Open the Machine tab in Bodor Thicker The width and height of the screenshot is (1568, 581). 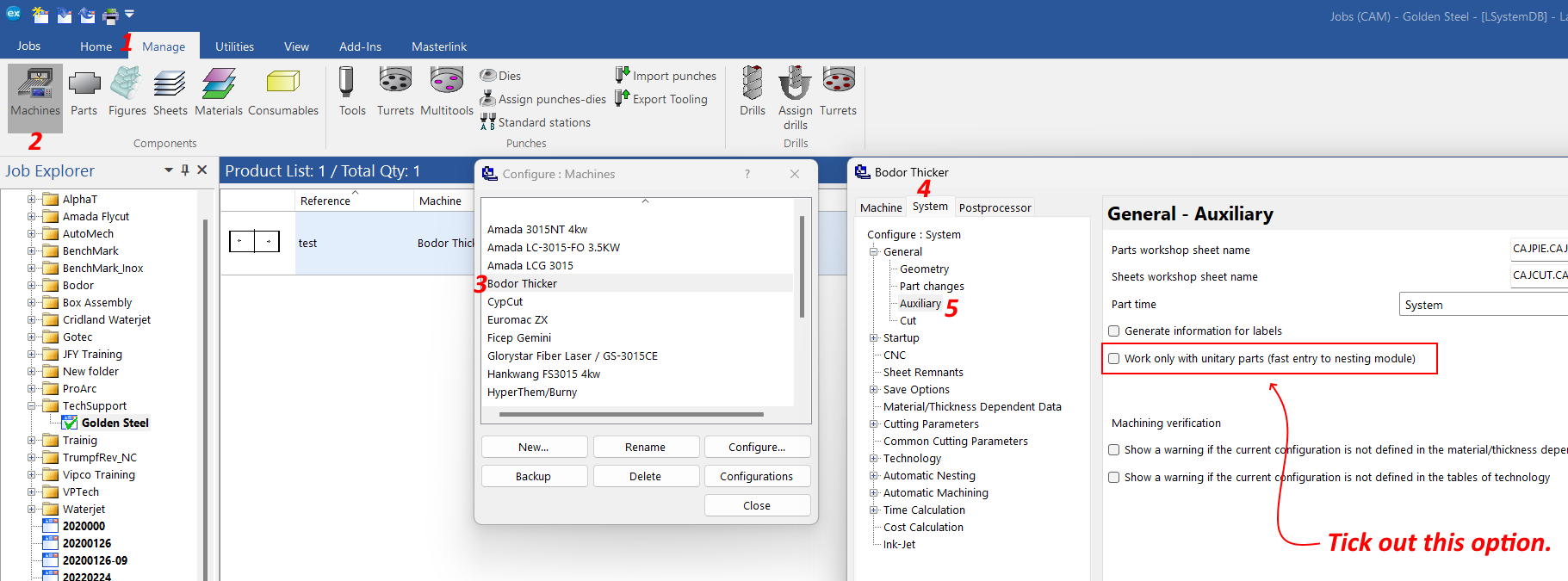(x=881, y=207)
